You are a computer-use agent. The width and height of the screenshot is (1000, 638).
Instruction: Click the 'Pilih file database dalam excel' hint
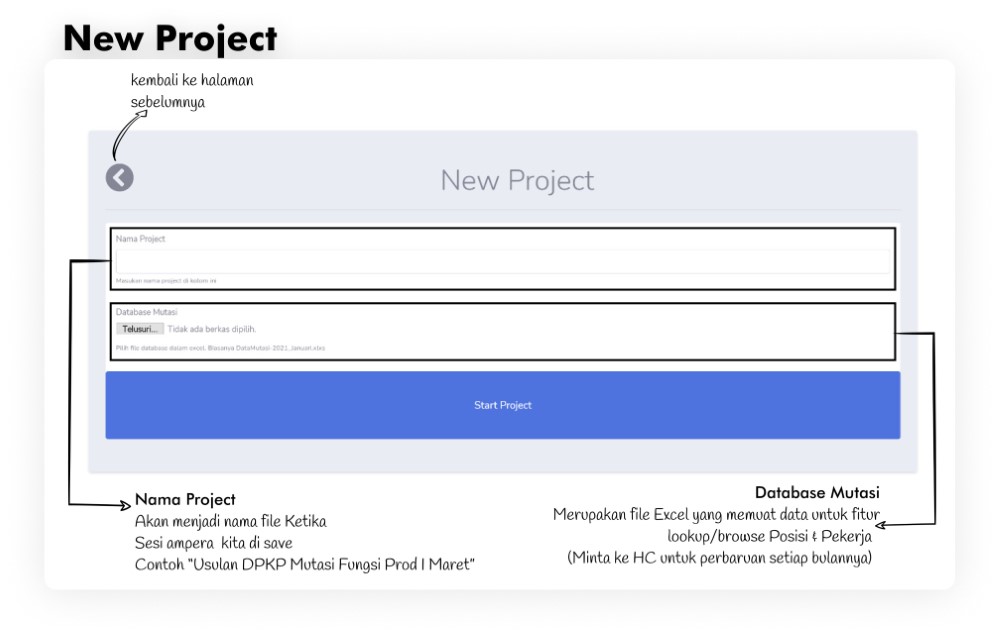click(220, 348)
